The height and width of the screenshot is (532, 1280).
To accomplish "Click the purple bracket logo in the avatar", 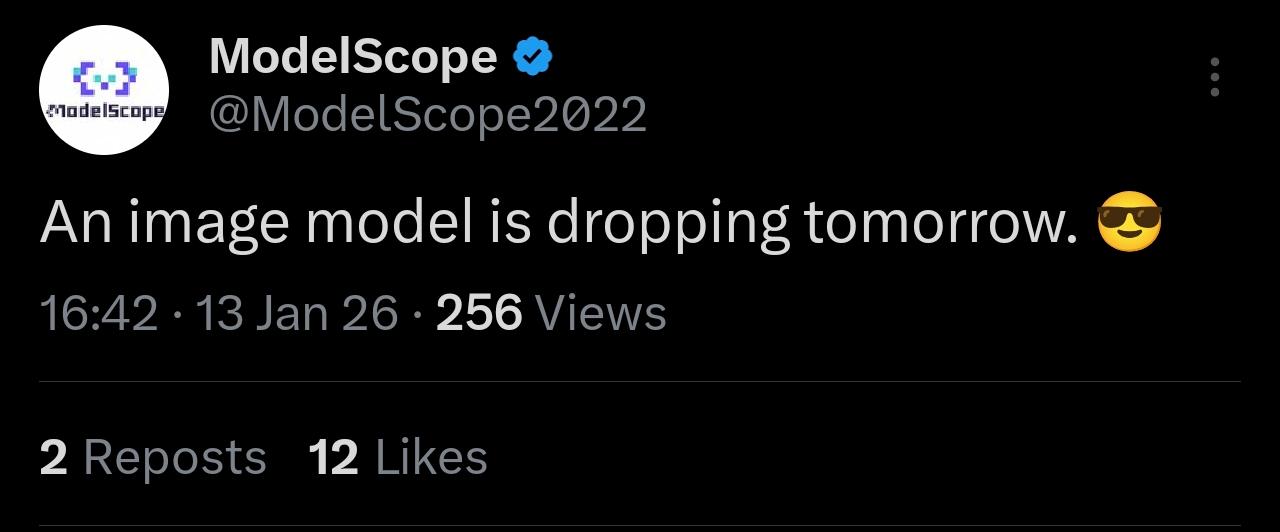I will coord(105,76).
